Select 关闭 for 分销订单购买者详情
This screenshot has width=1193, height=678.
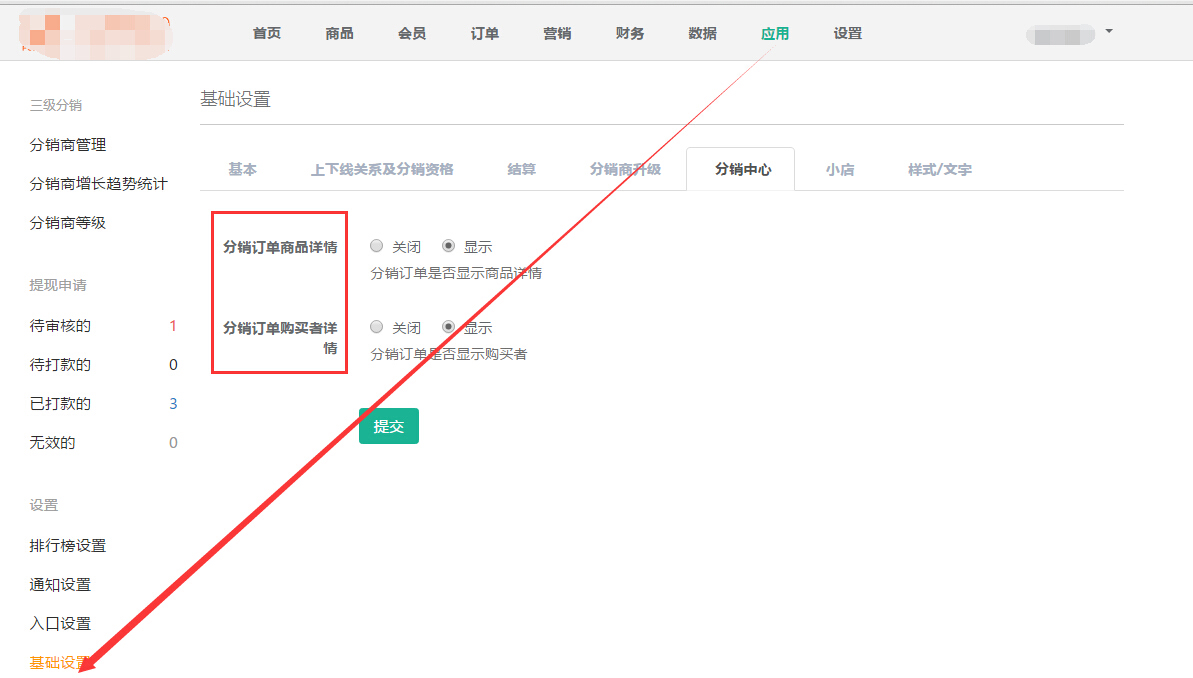point(377,327)
